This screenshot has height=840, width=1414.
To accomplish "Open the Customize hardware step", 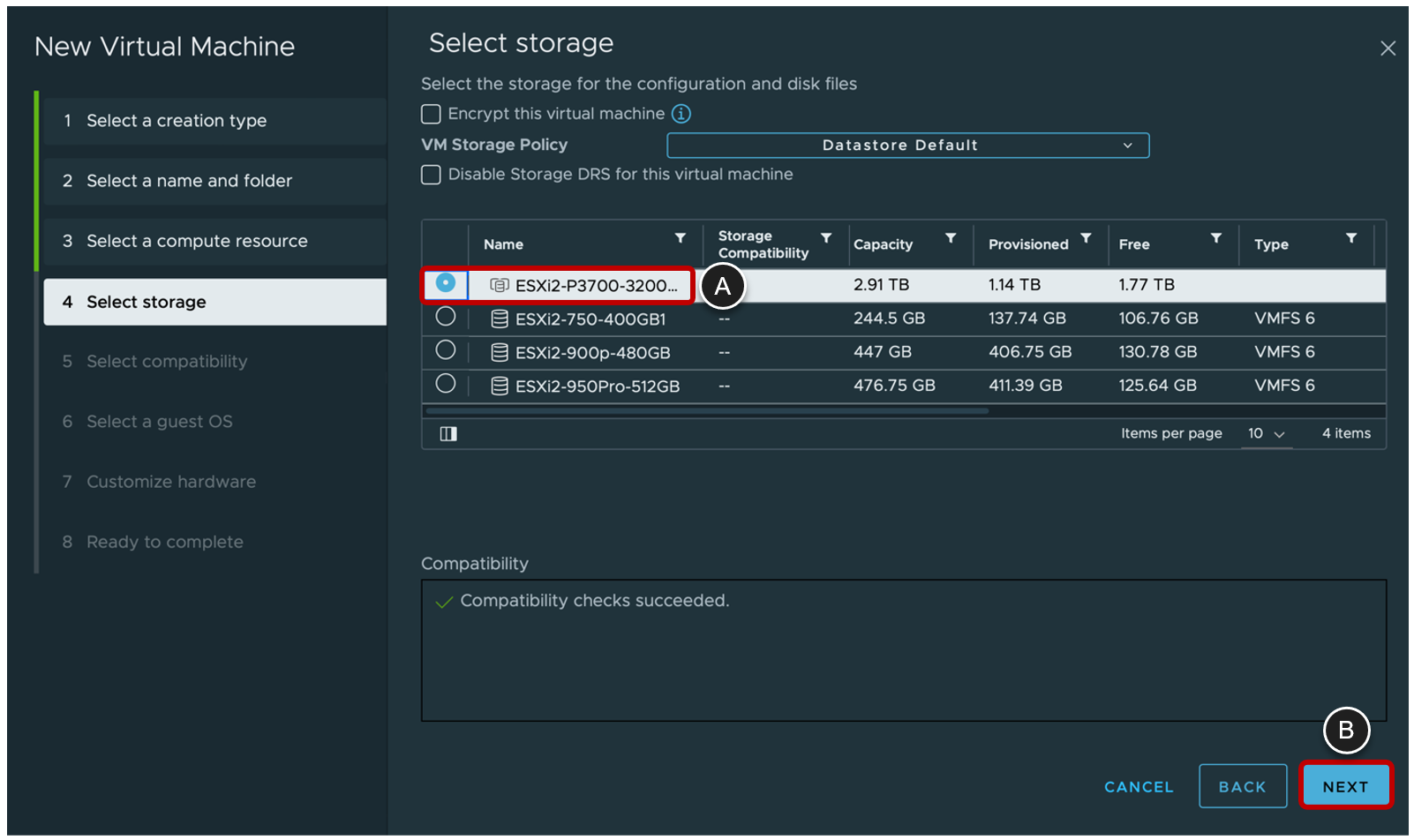I will click(x=170, y=481).
